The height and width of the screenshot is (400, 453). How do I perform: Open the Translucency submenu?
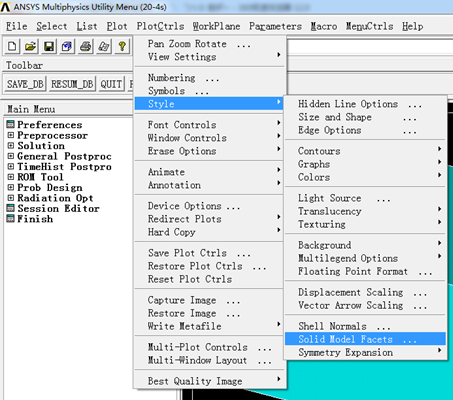pos(365,211)
